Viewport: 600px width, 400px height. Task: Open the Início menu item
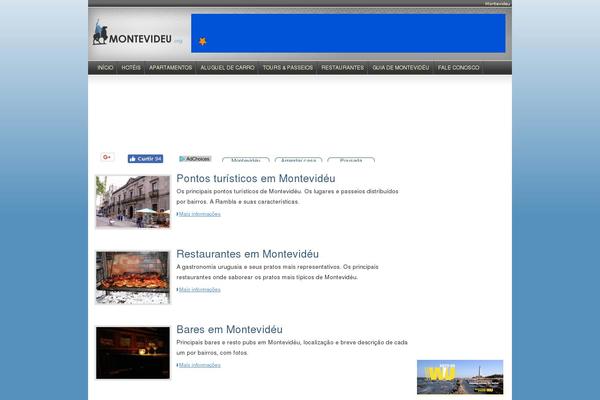tap(105, 68)
